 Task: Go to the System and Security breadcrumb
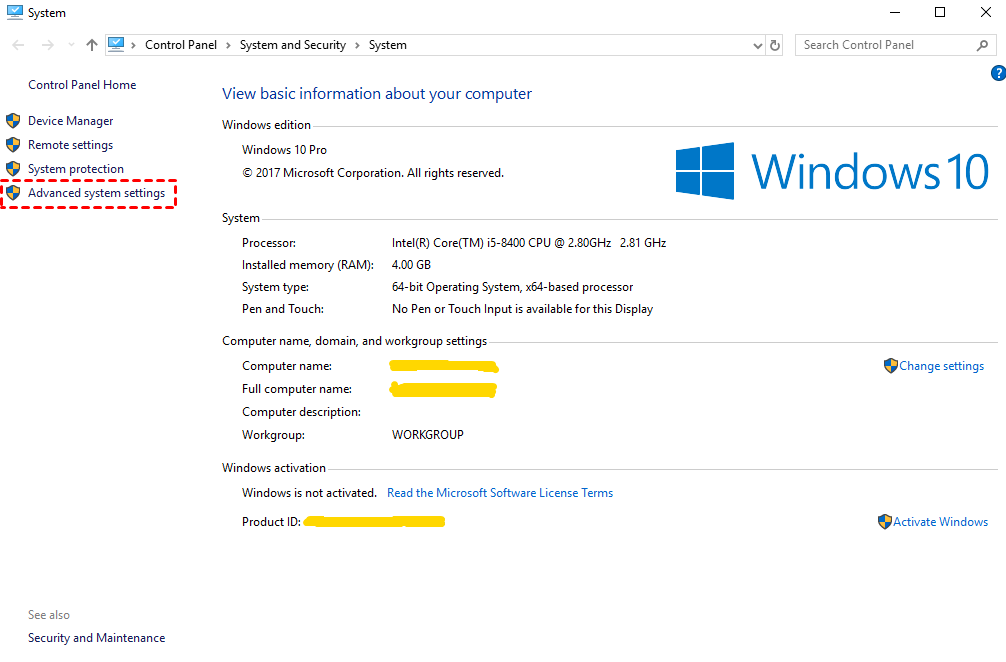(292, 45)
